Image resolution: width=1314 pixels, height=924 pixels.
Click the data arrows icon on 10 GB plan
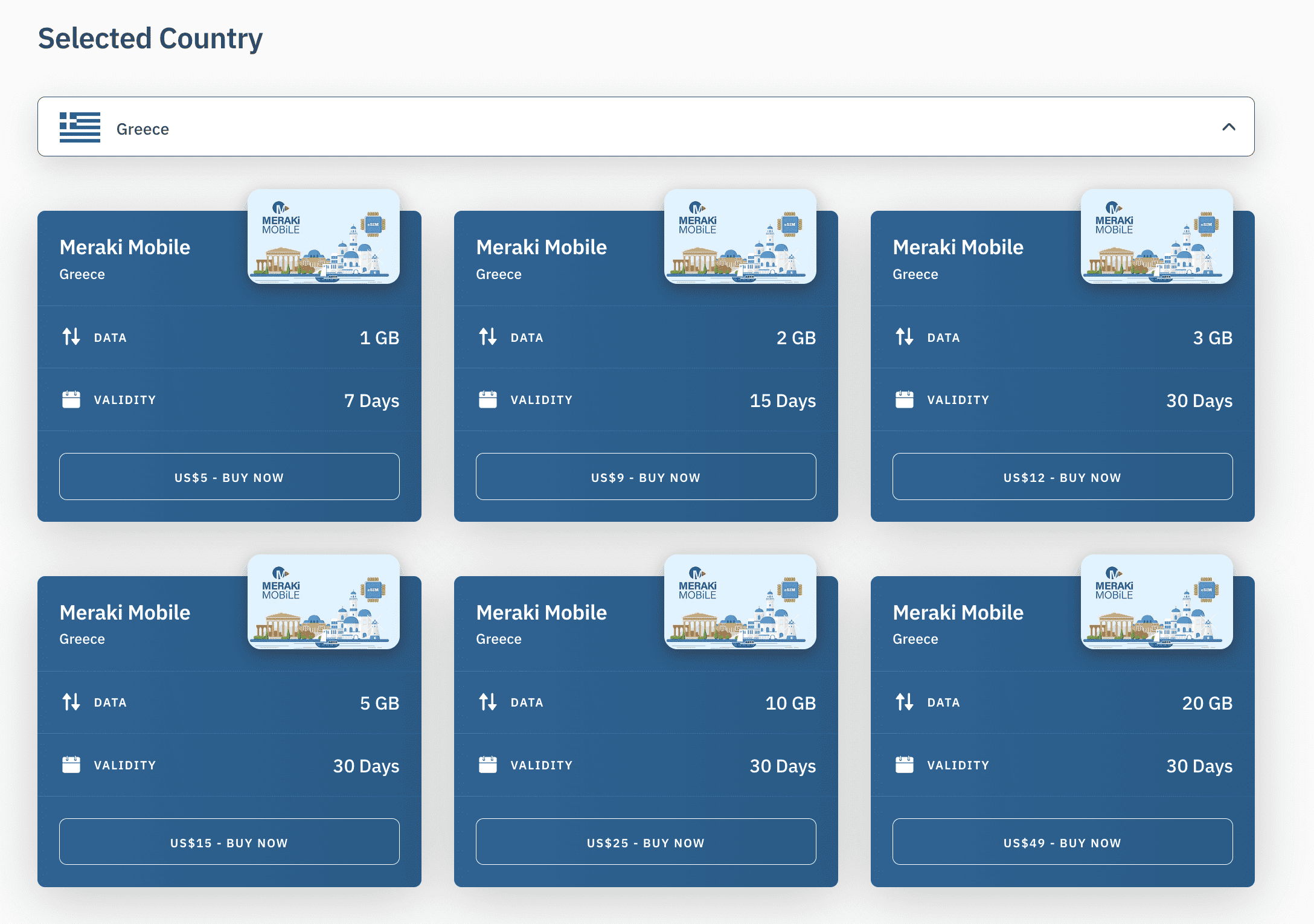(x=487, y=702)
